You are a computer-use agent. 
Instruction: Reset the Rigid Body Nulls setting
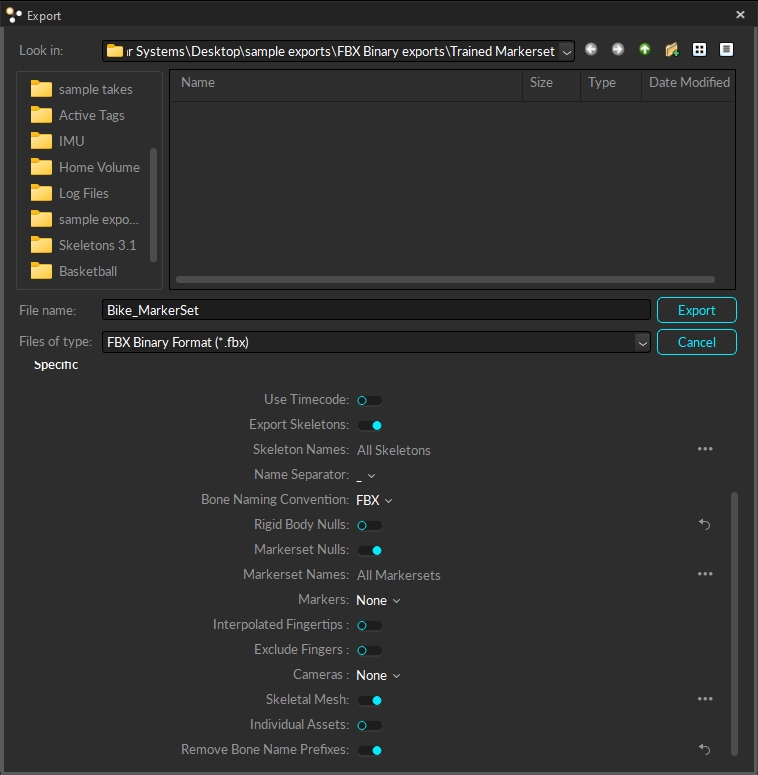tap(704, 524)
